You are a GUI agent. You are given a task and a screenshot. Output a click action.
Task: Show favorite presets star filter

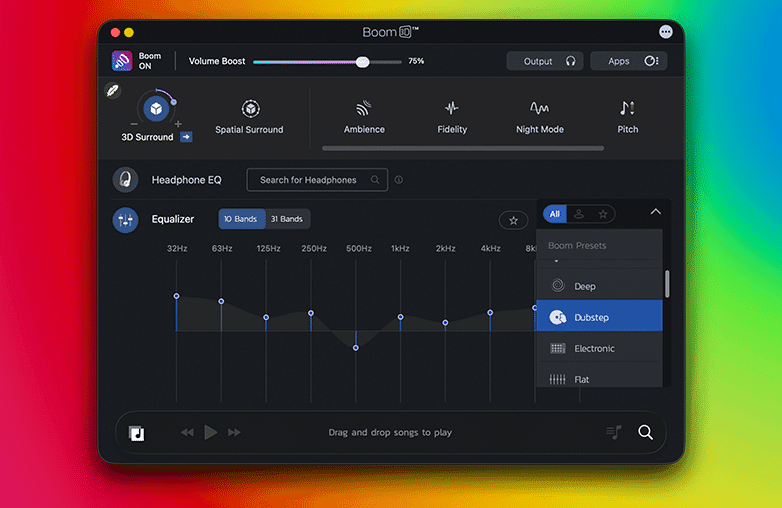click(603, 214)
